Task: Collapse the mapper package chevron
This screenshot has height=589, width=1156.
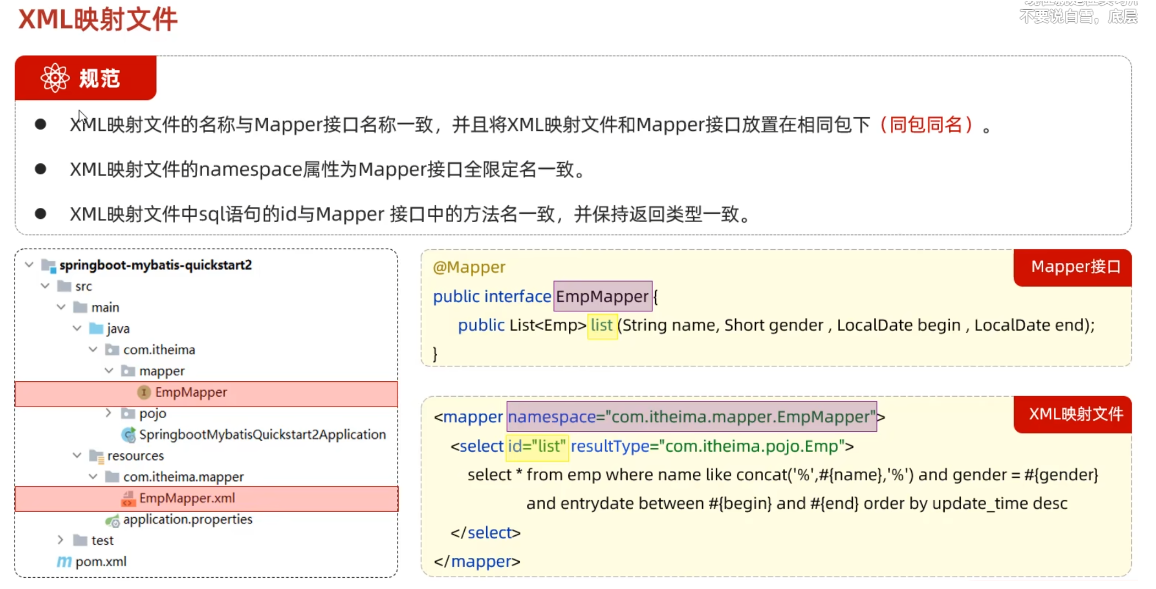Action: 109,371
